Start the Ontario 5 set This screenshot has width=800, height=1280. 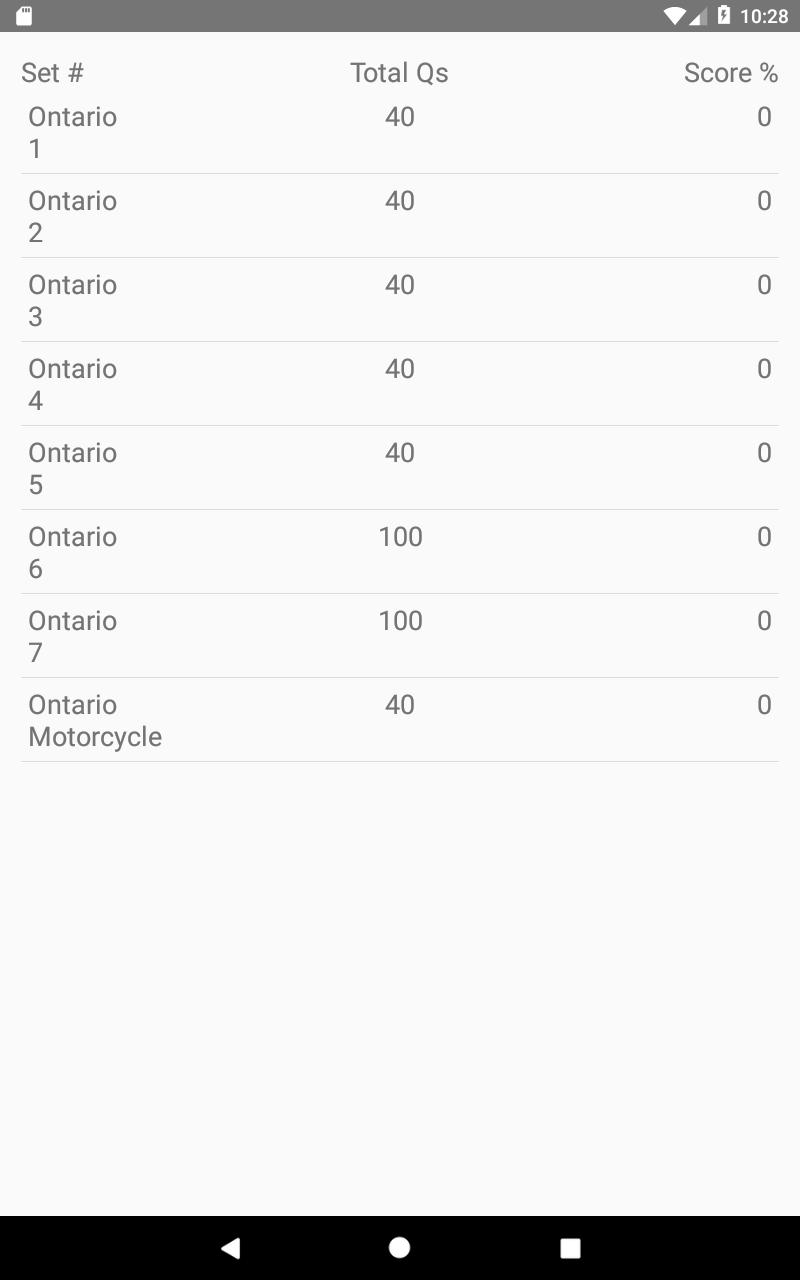coord(400,468)
